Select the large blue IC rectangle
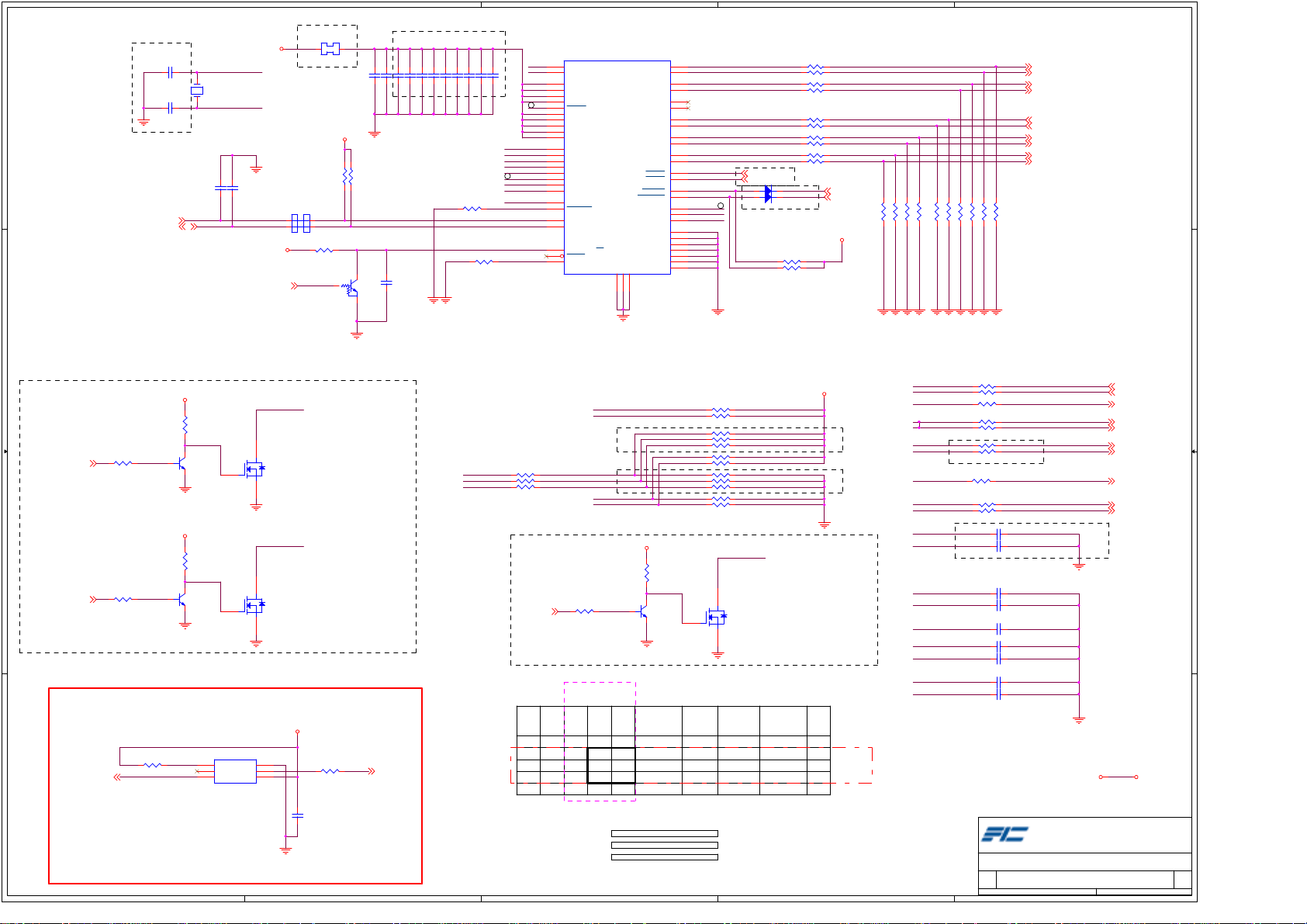Viewport: 1307px width, 924px height. (x=617, y=167)
